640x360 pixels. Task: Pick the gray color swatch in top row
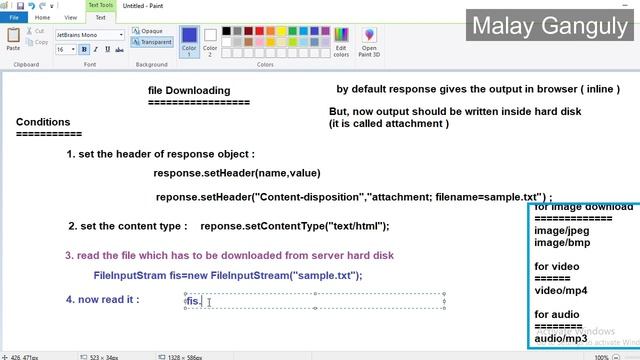238,31
